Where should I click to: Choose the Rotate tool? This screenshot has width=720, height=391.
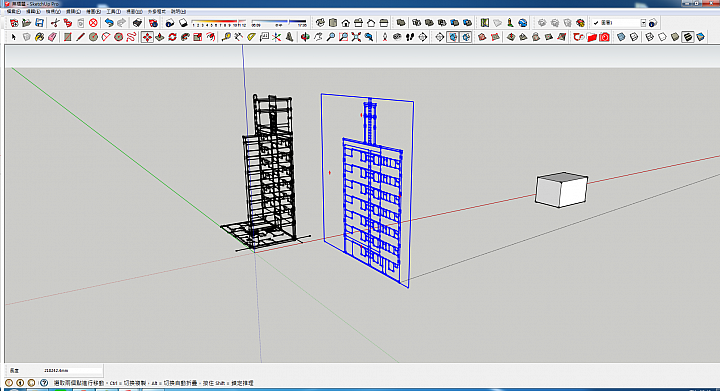(x=173, y=37)
